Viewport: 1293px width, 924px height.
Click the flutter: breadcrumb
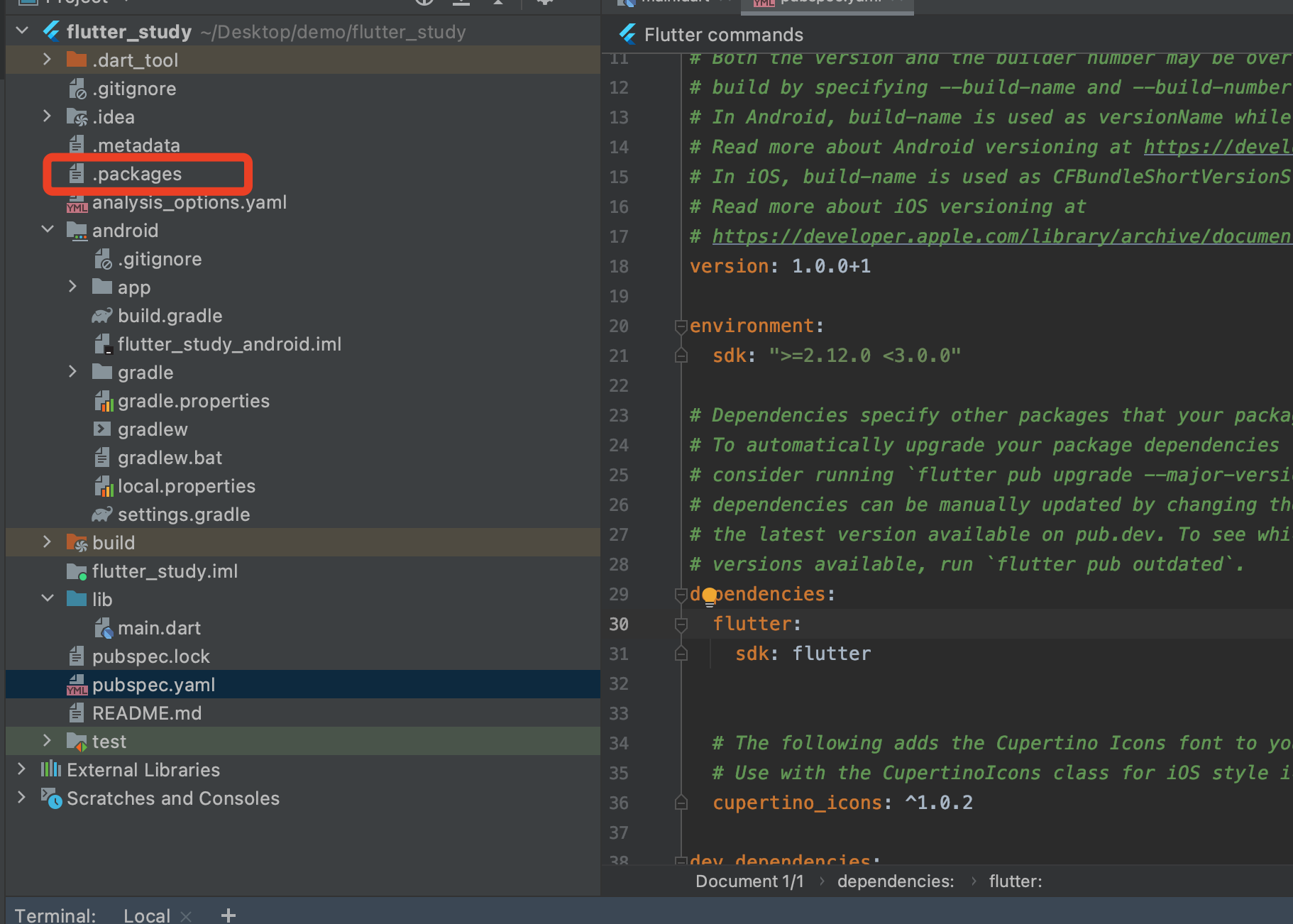(x=1016, y=881)
